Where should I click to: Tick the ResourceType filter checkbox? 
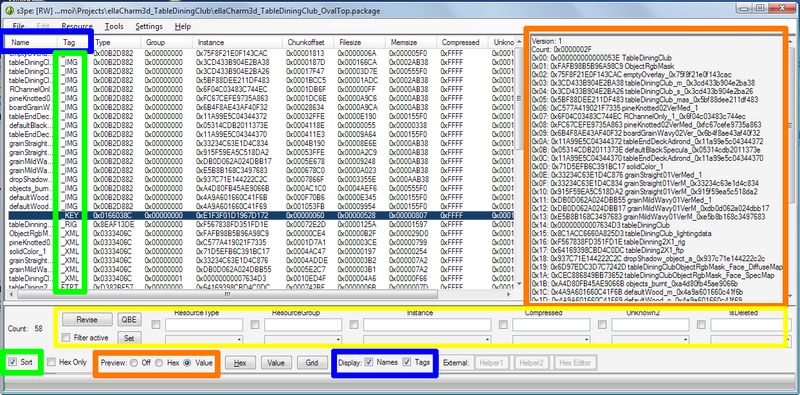[156, 324]
